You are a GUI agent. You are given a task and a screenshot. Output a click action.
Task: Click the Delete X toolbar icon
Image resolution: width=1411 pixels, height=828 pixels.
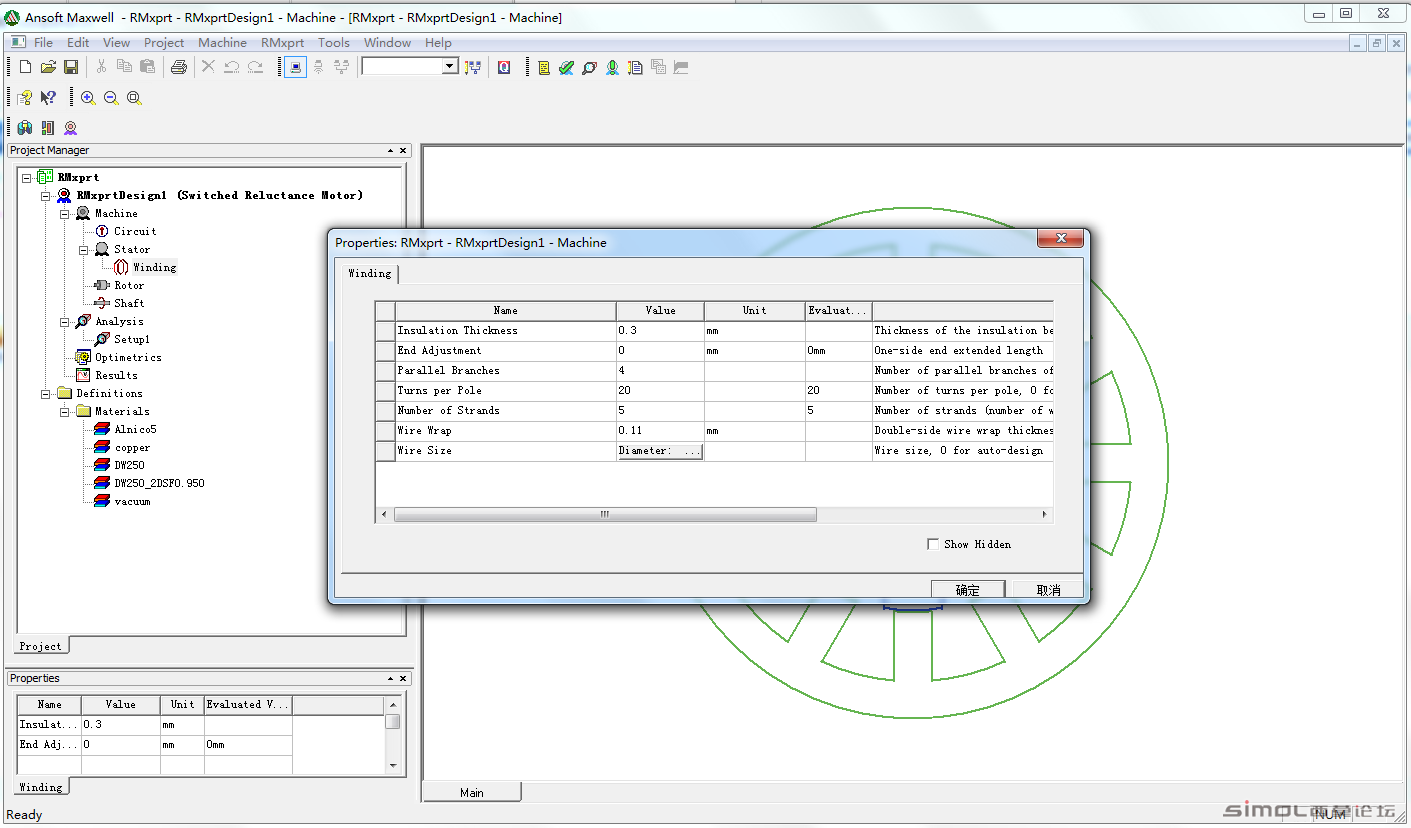click(208, 67)
